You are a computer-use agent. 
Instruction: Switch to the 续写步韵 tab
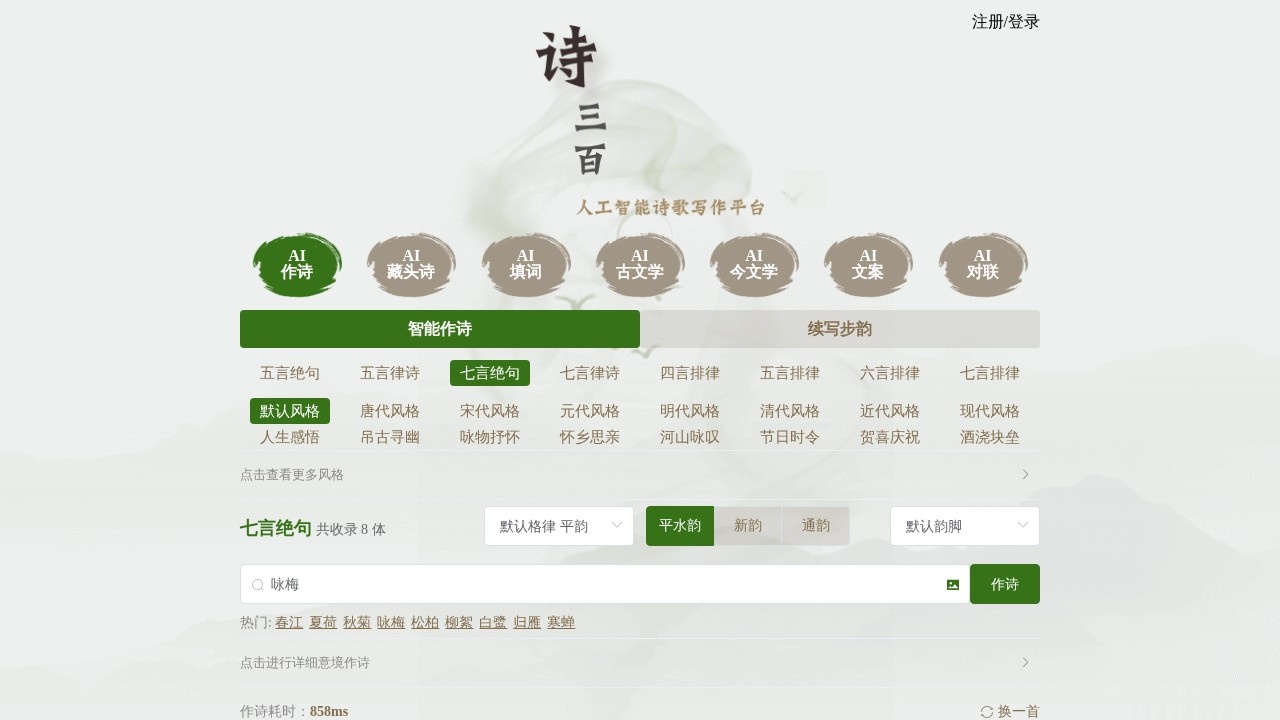click(839, 328)
